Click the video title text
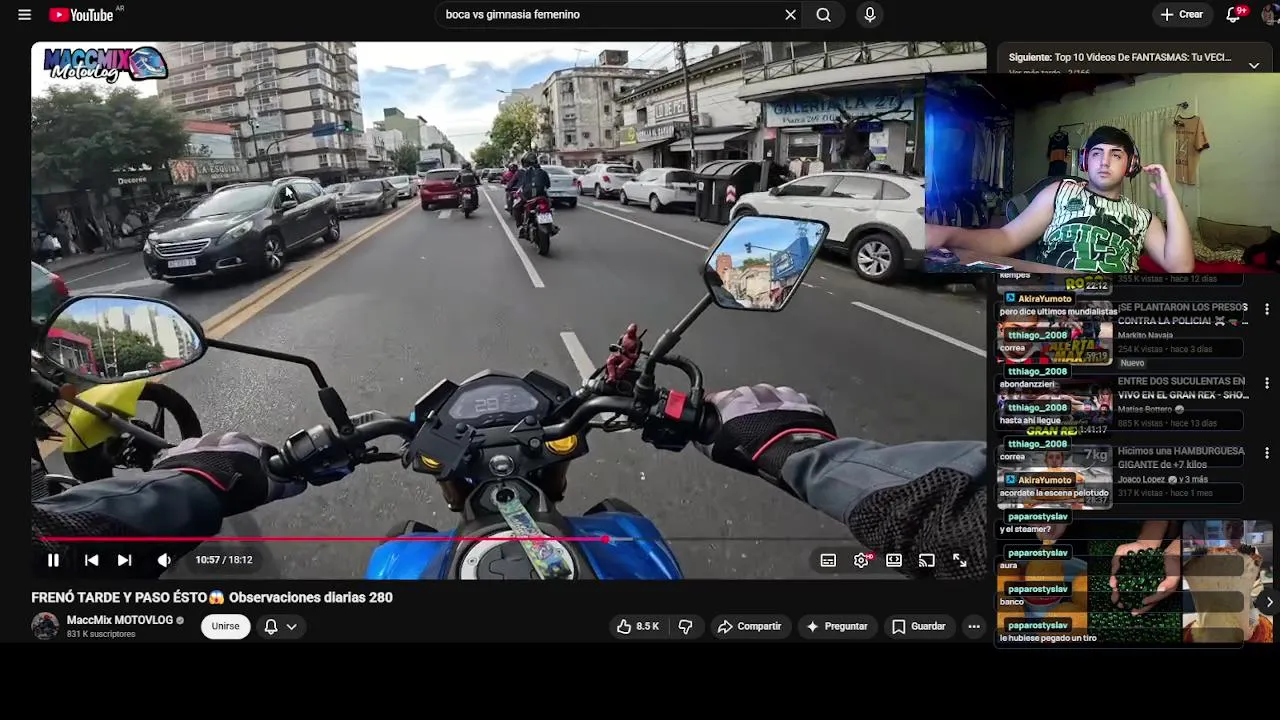1280x720 pixels. coord(212,597)
